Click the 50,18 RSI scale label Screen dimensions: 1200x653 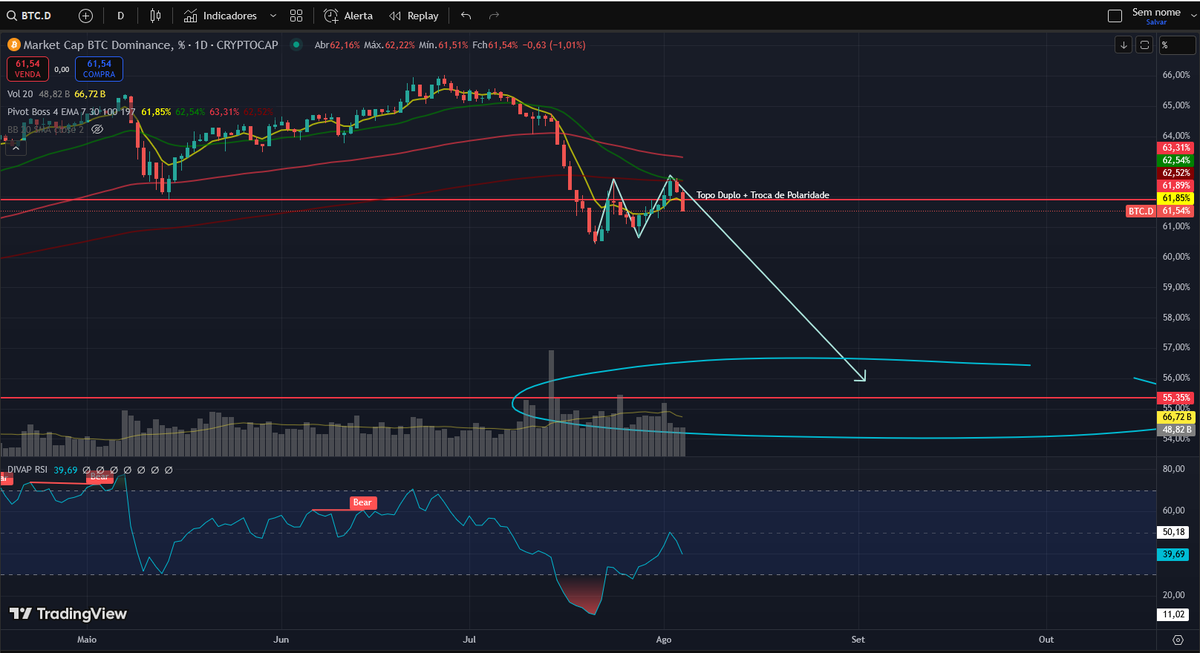point(1172,533)
